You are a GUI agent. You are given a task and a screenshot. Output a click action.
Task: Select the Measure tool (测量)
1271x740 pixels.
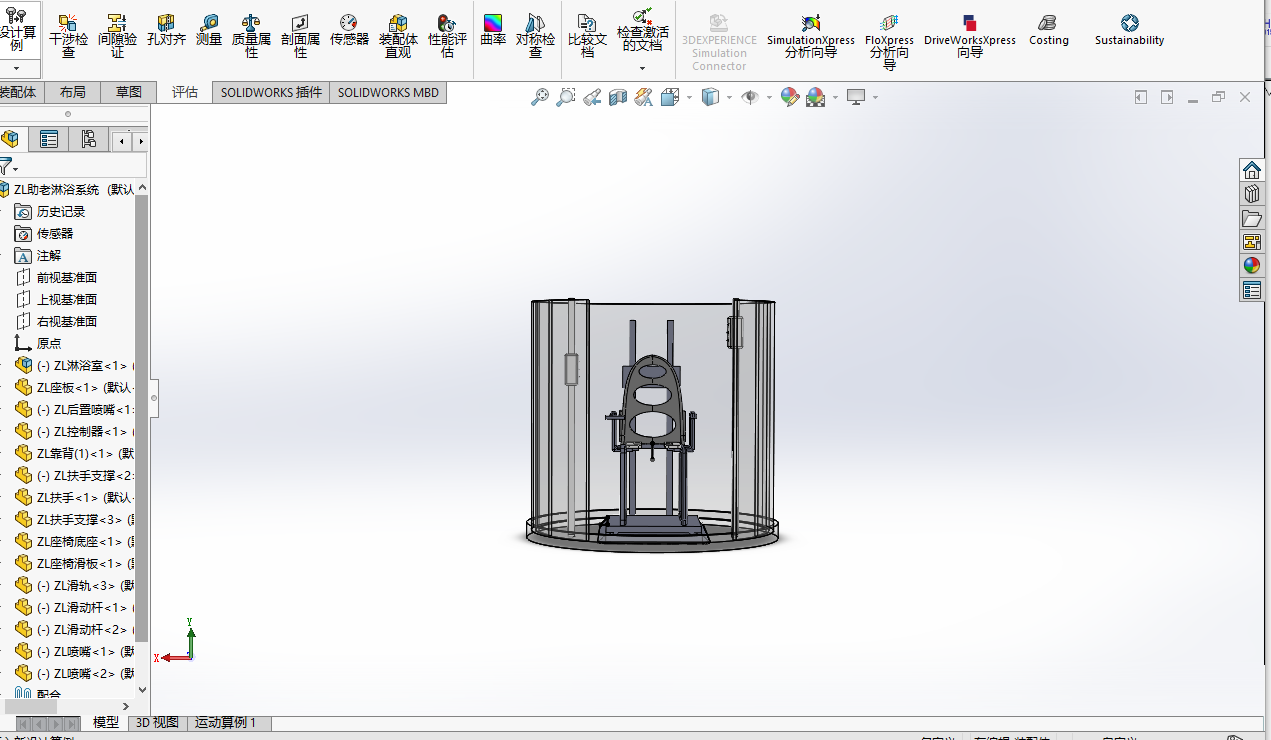pos(209,30)
